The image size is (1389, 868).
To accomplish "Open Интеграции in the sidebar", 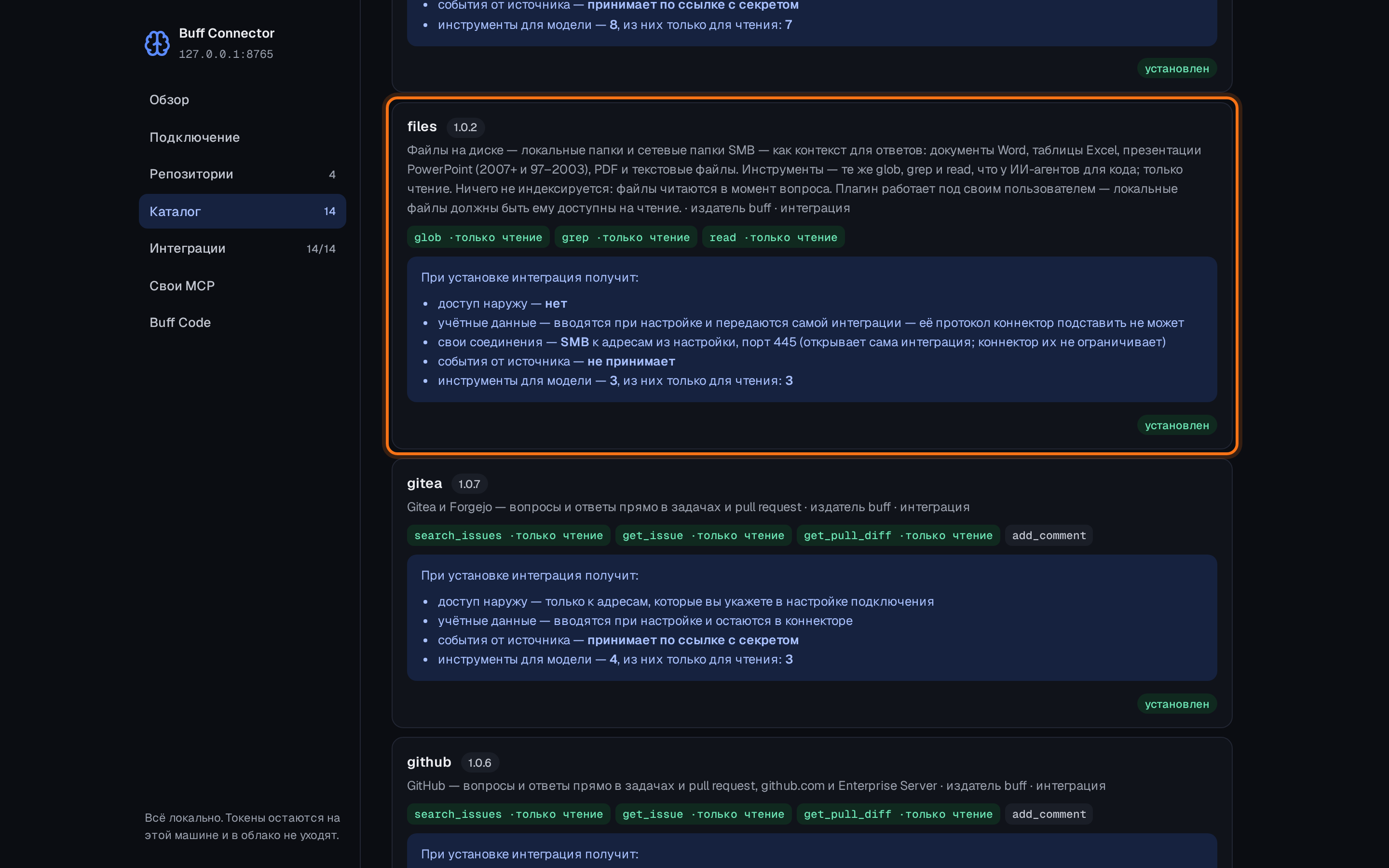I will point(242,248).
